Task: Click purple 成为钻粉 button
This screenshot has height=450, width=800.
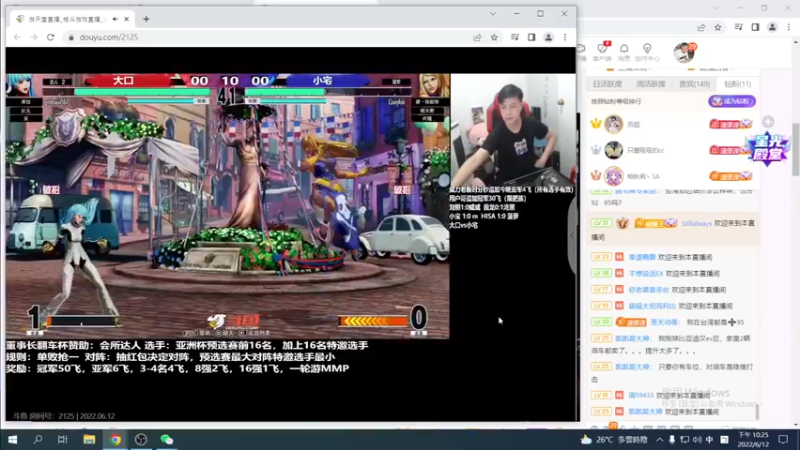Action: coord(732,101)
